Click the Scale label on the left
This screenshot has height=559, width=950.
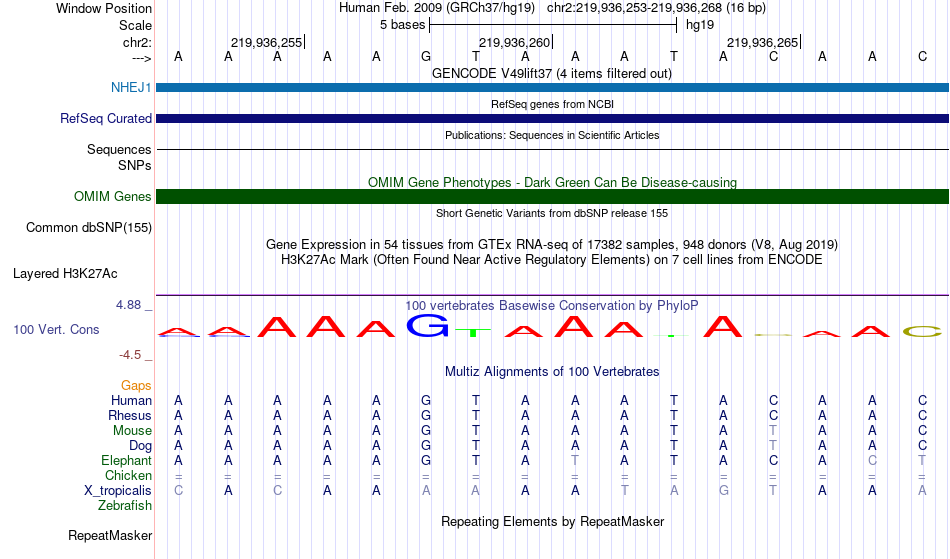[x=136, y=25]
